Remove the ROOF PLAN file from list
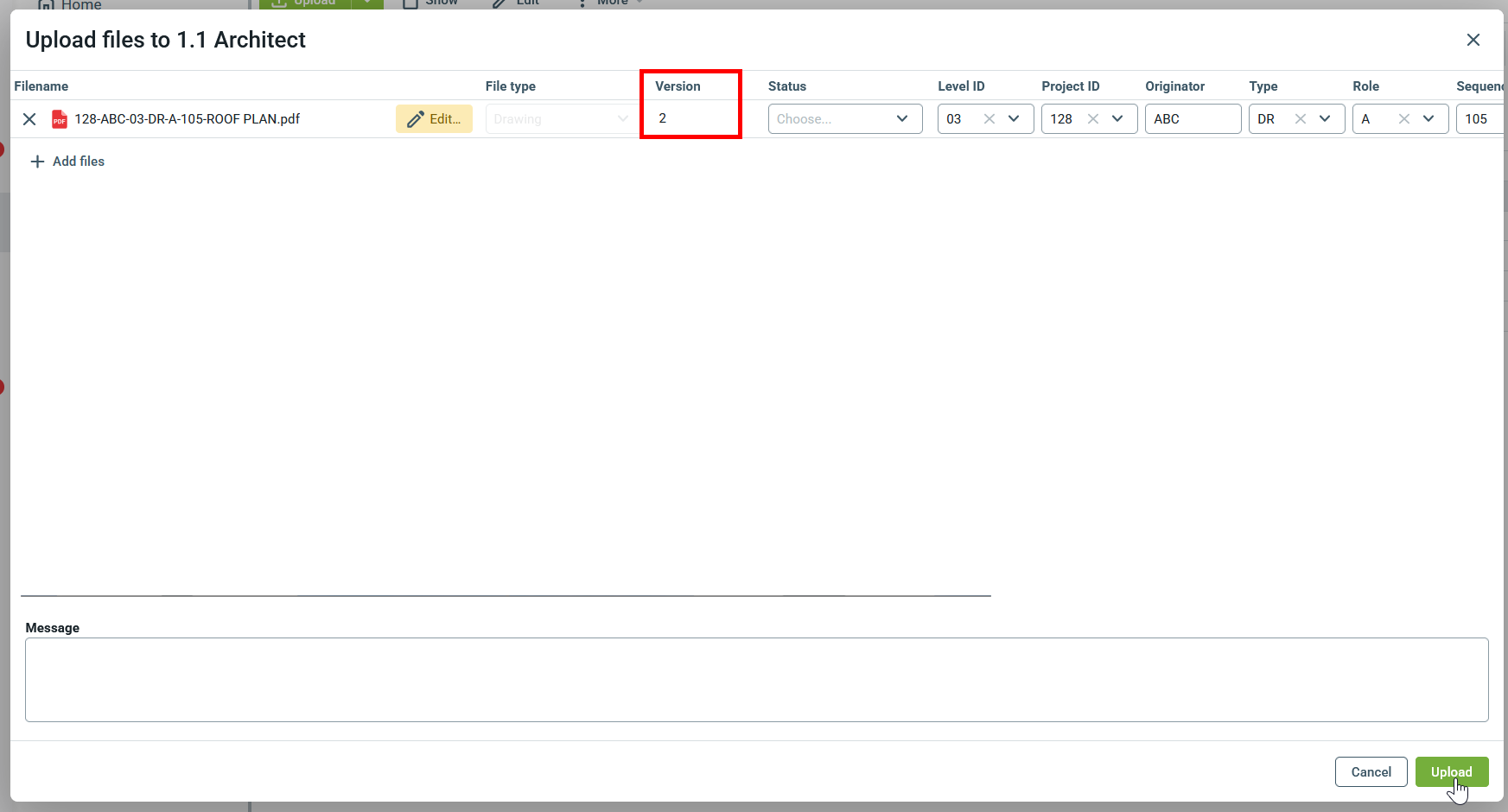 (x=29, y=119)
